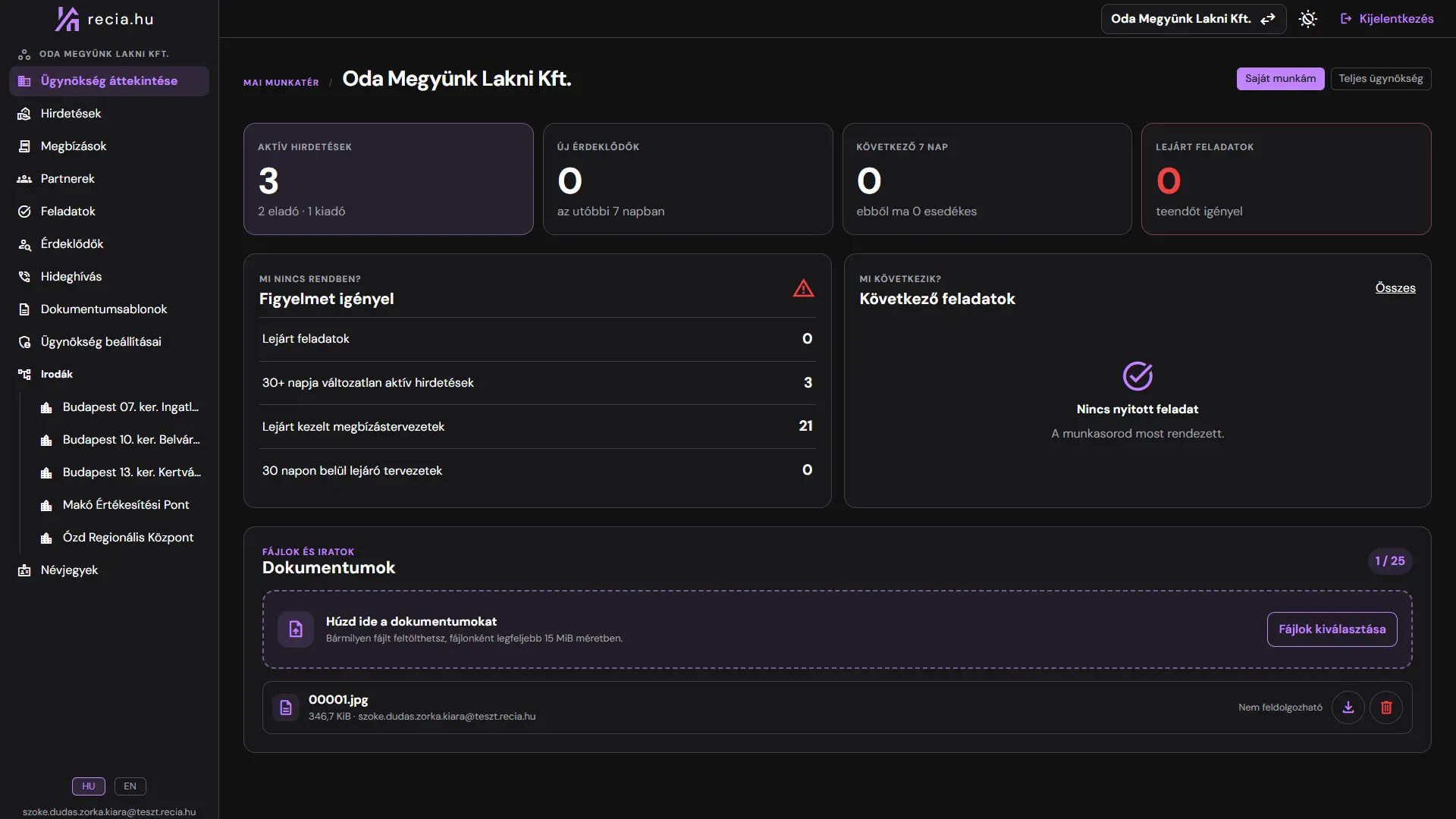Select Ügynökség áttekintése in the sidebar

(x=109, y=81)
